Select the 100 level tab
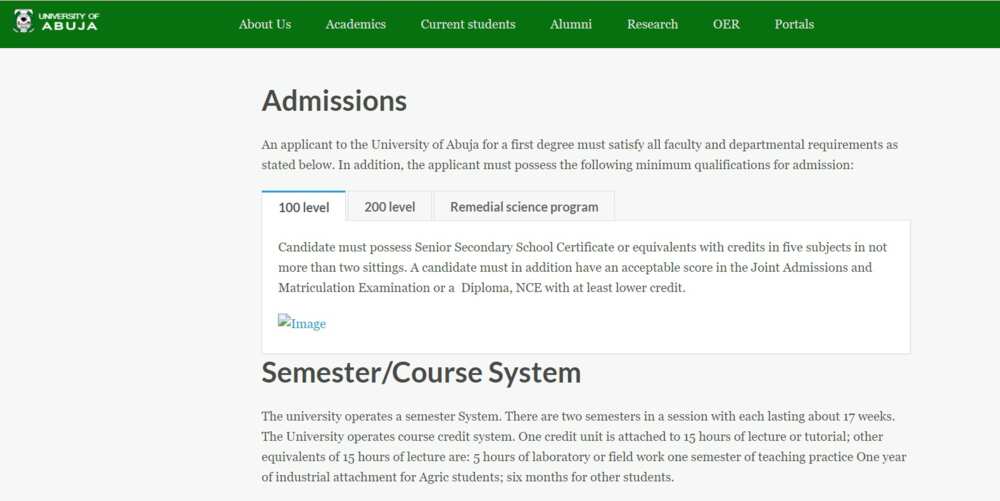Viewport: 1000px width, 501px height. pyautogui.click(x=304, y=207)
